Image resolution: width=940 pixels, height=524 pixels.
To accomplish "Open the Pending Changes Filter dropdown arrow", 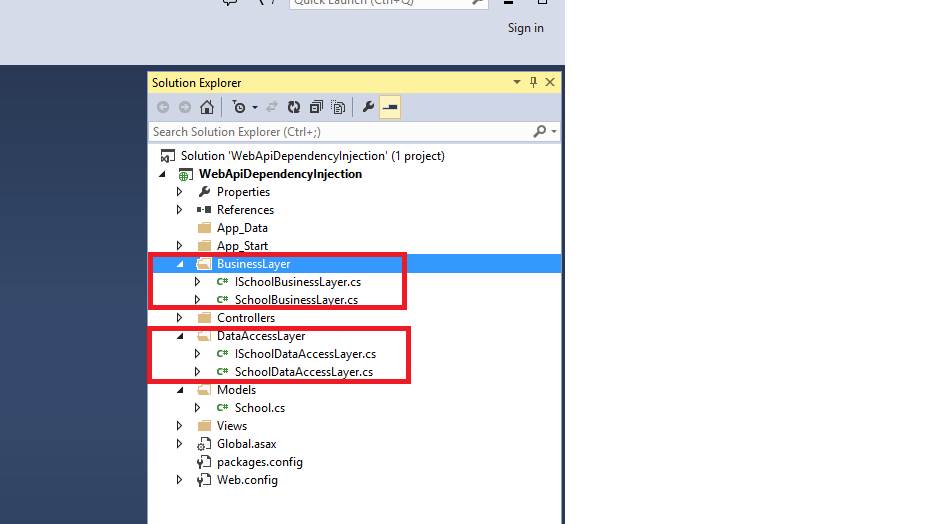I will (255, 107).
